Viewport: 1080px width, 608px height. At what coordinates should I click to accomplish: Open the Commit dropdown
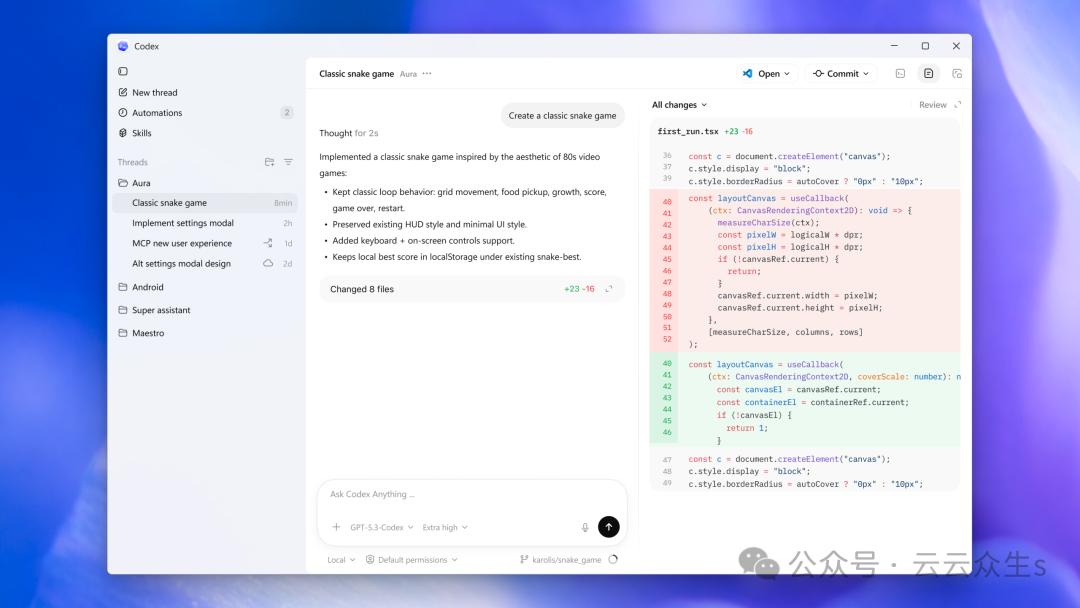pyautogui.click(x=841, y=74)
